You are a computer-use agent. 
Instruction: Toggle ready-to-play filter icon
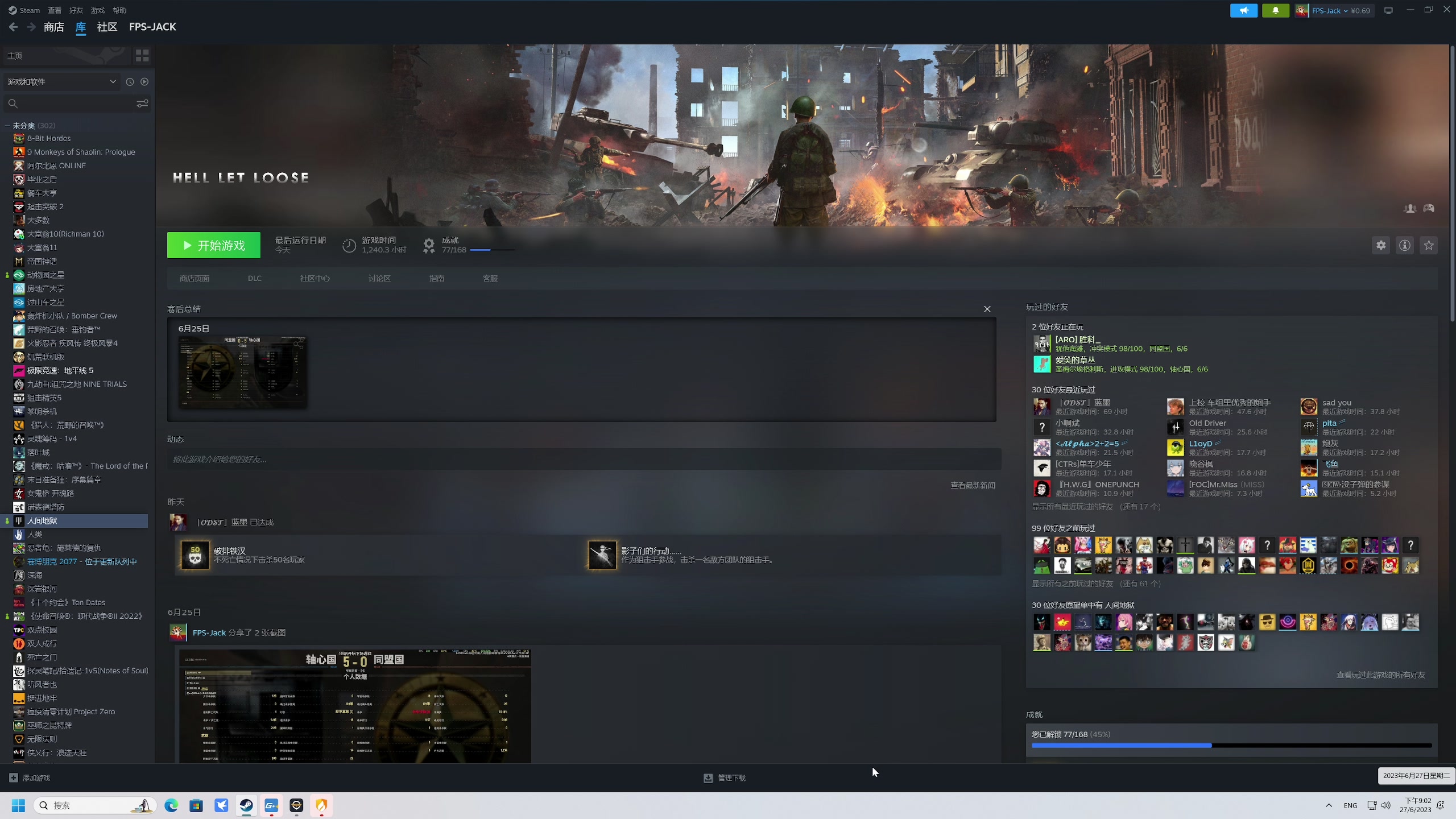click(144, 82)
